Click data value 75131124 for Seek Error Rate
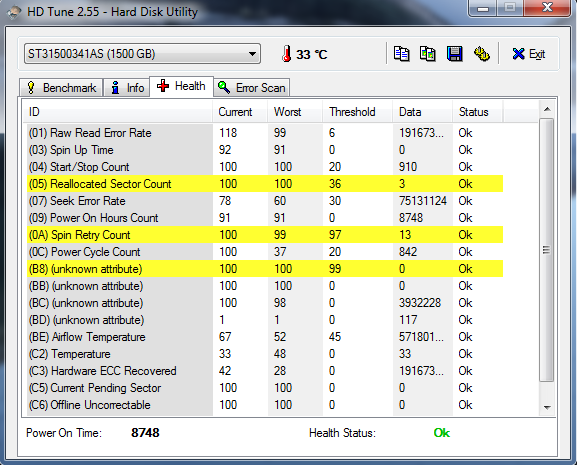This screenshot has height=465, width=577. (x=423, y=201)
